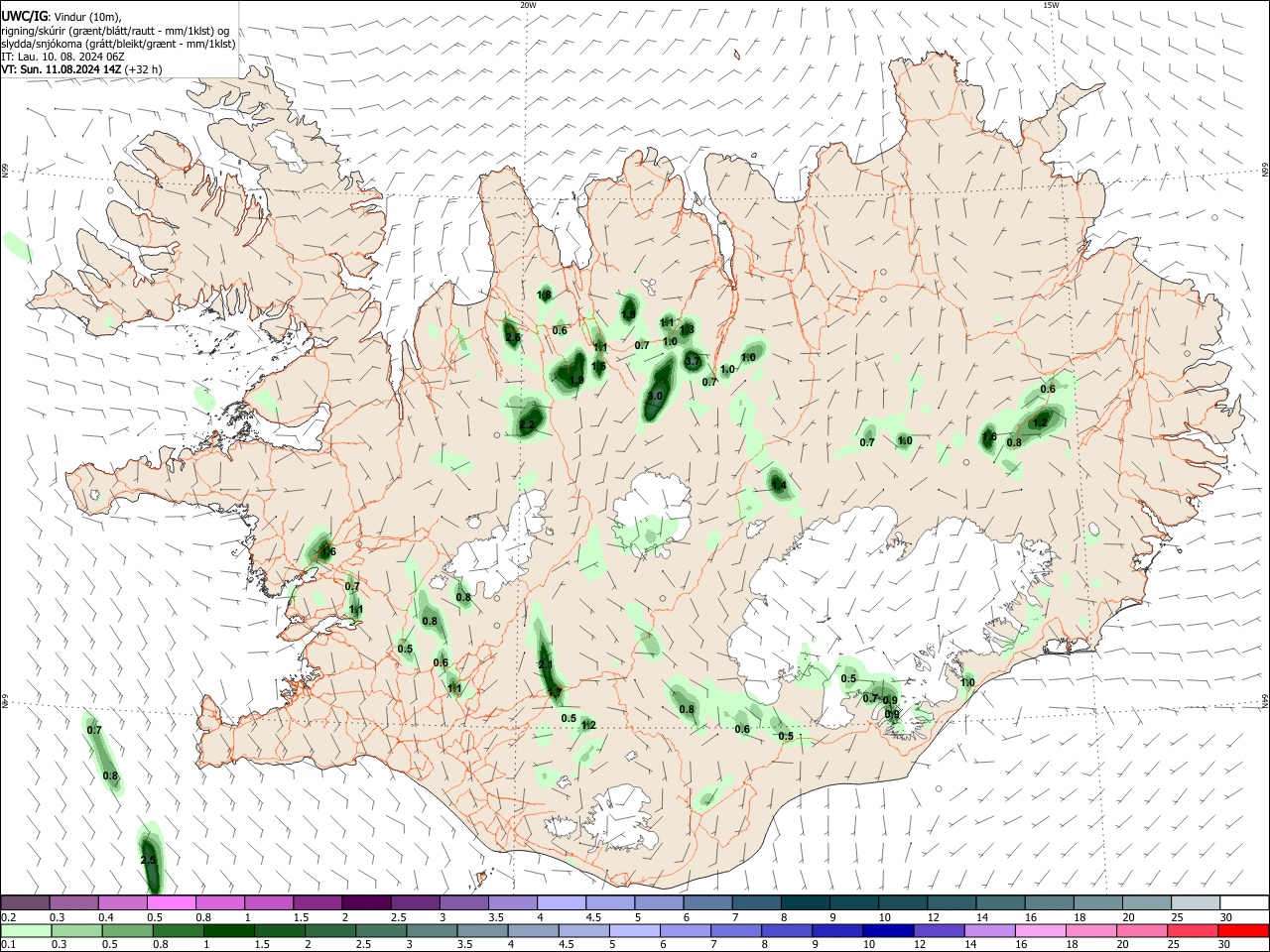The width and height of the screenshot is (1270, 952).
Task: Select the dark mauve 0.2 snow legend swatch
Action: 25,902
